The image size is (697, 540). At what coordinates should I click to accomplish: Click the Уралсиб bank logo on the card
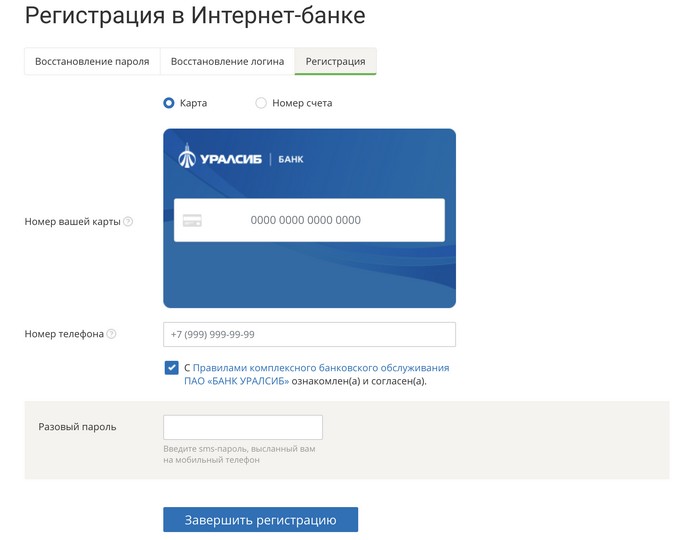coord(240,156)
